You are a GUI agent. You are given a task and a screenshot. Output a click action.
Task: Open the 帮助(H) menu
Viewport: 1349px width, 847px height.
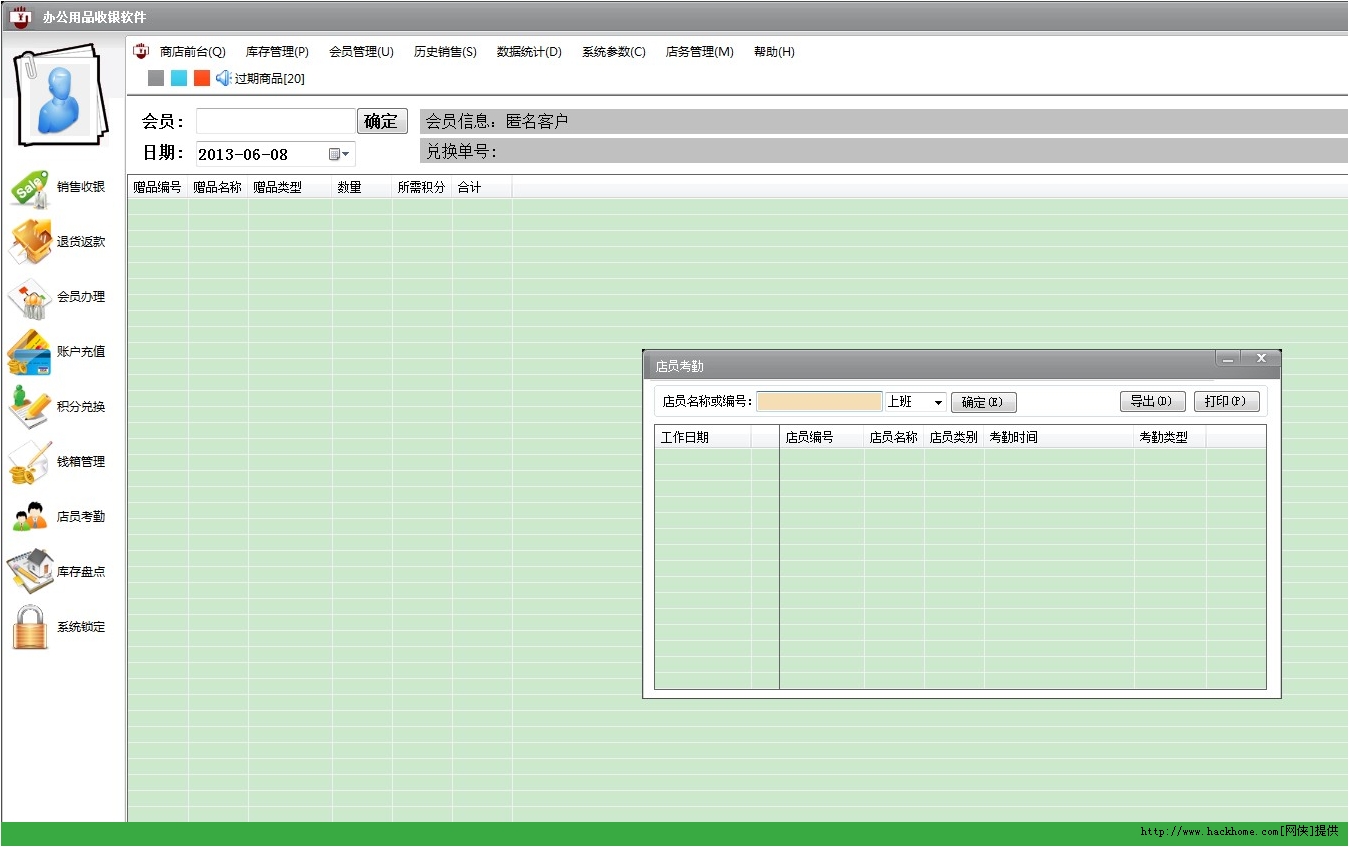coord(773,51)
